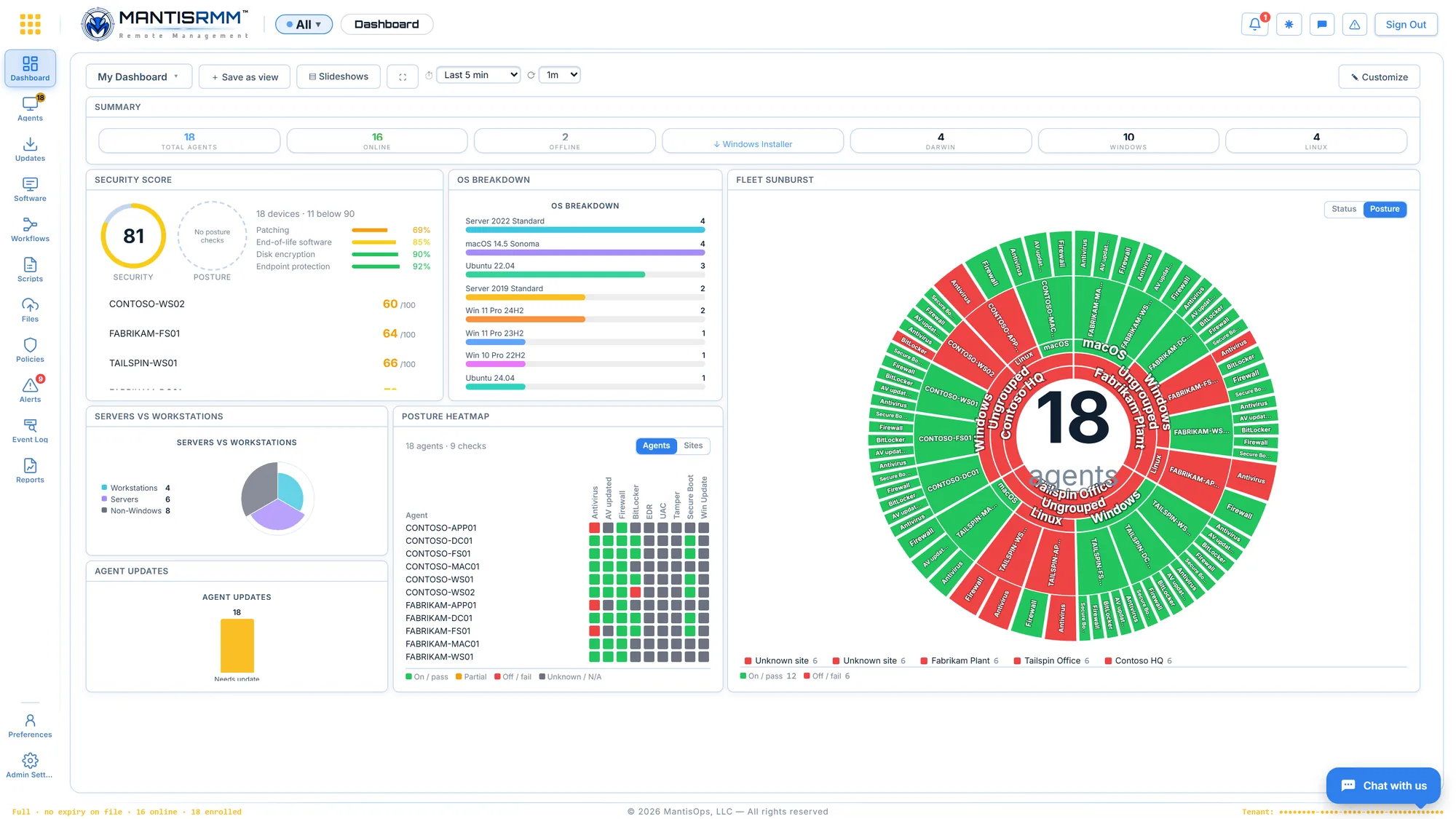Open the chat messages icon in header
The image size is (1456, 819).
(x=1322, y=24)
